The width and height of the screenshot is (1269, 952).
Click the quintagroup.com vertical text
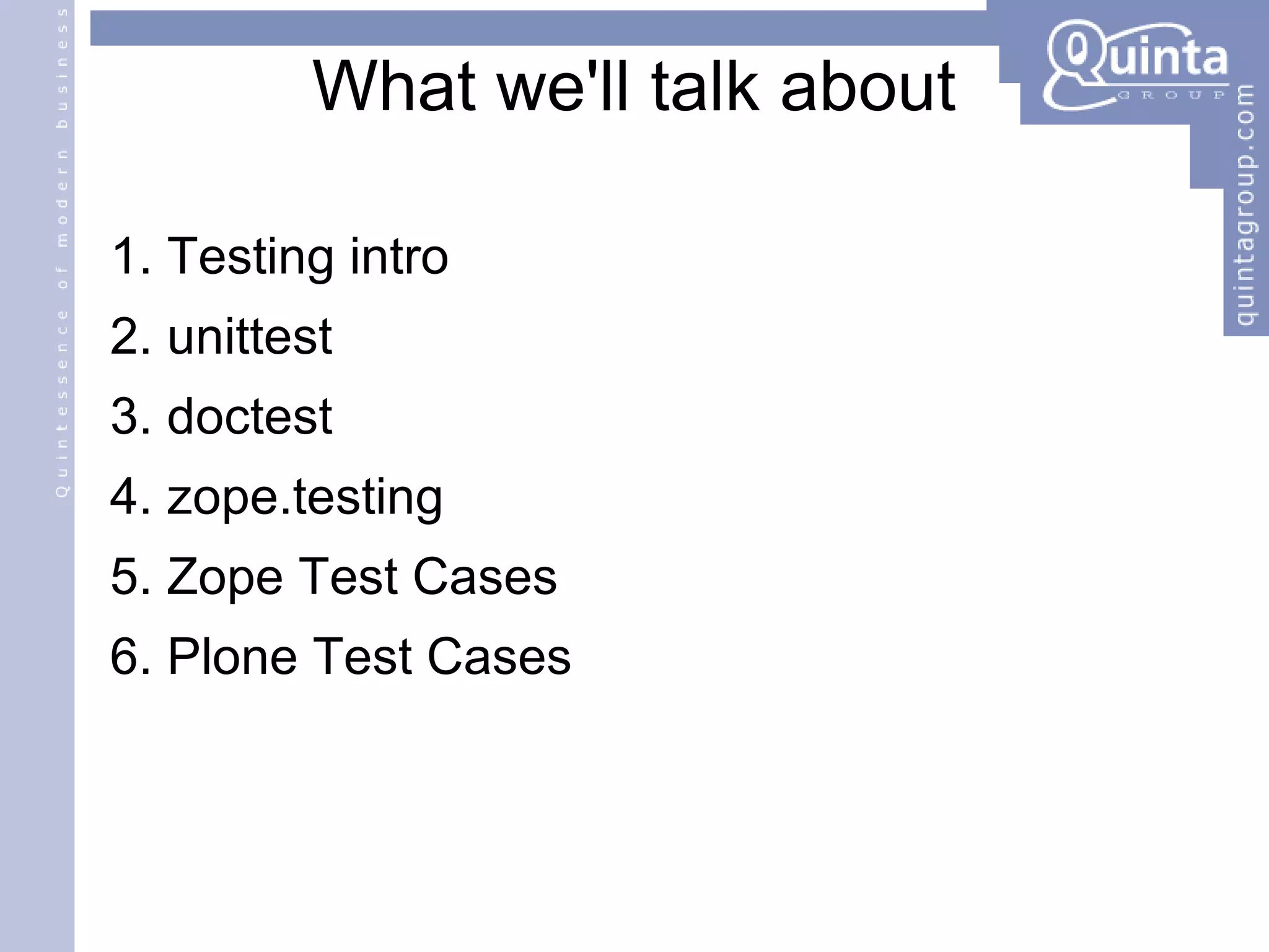(x=1245, y=205)
